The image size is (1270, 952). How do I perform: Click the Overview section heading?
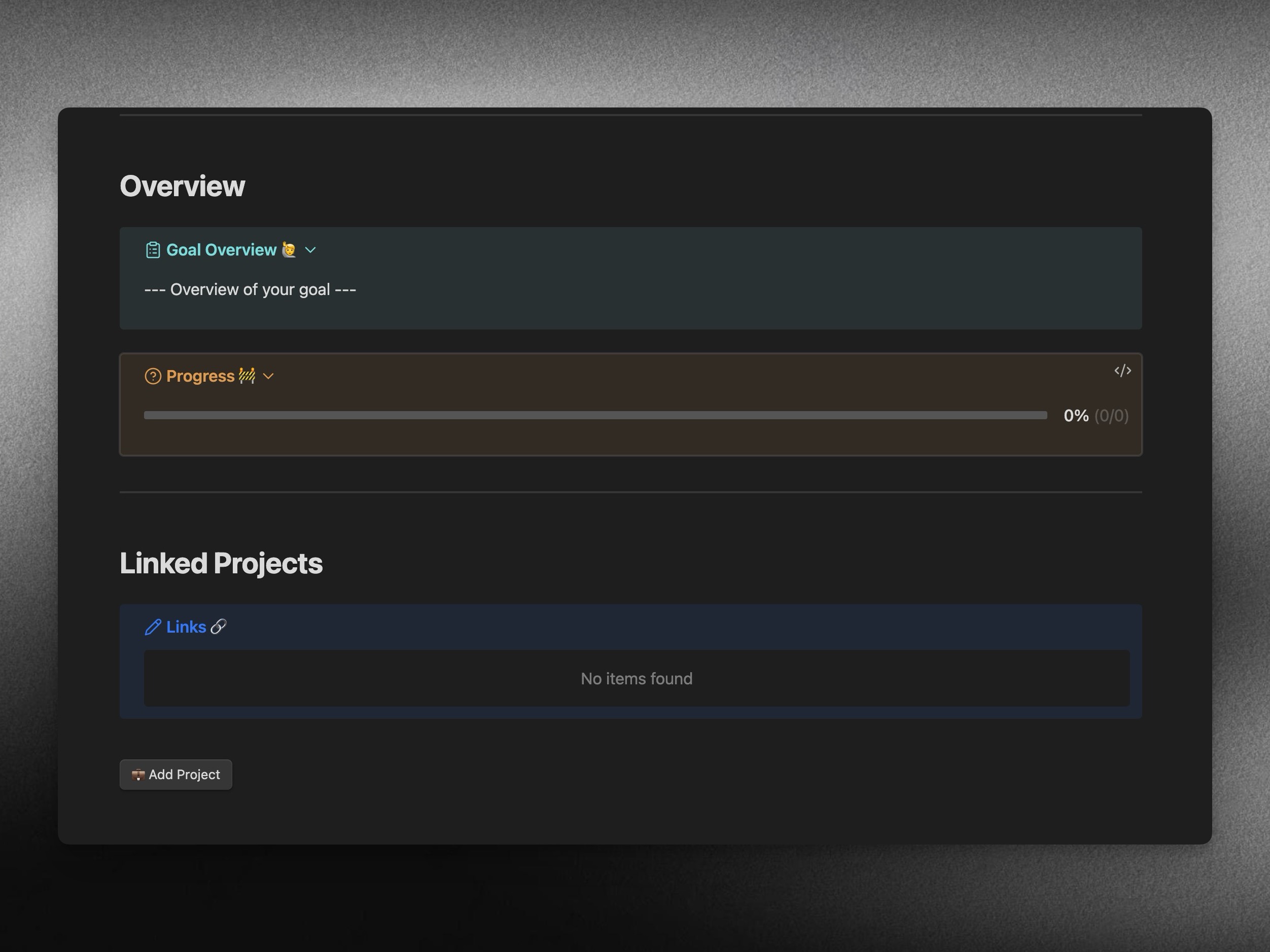182,187
